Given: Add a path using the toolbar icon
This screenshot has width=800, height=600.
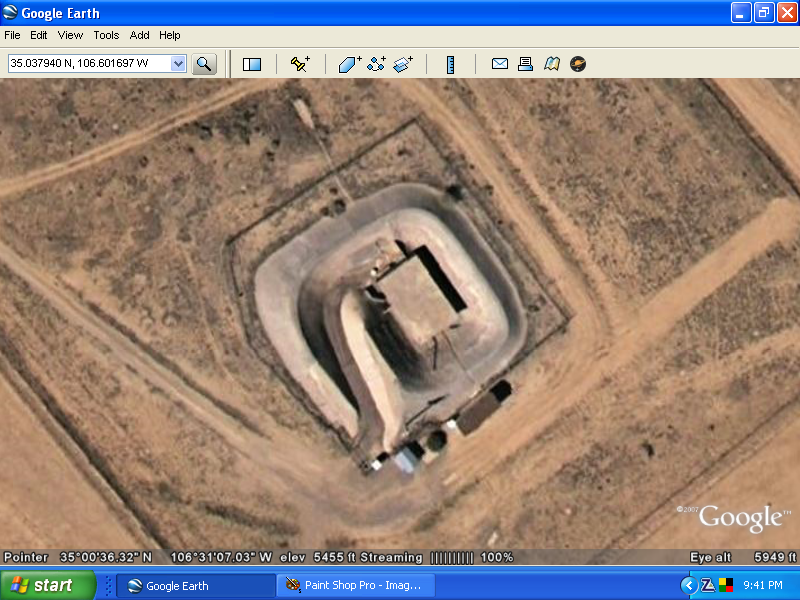Looking at the screenshot, I should tap(377, 64).
